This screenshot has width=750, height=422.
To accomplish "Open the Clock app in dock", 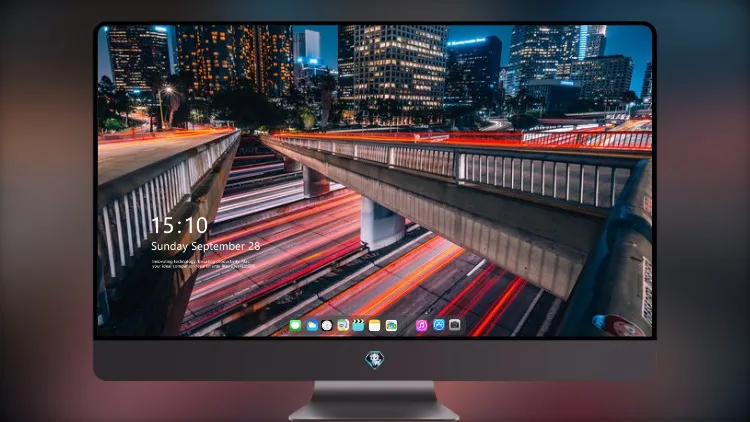I will pos(327,325).
